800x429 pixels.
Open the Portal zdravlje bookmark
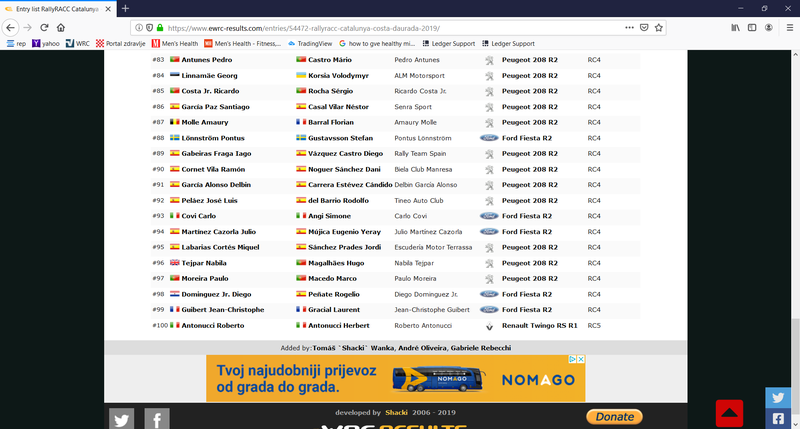click(120, 43)
